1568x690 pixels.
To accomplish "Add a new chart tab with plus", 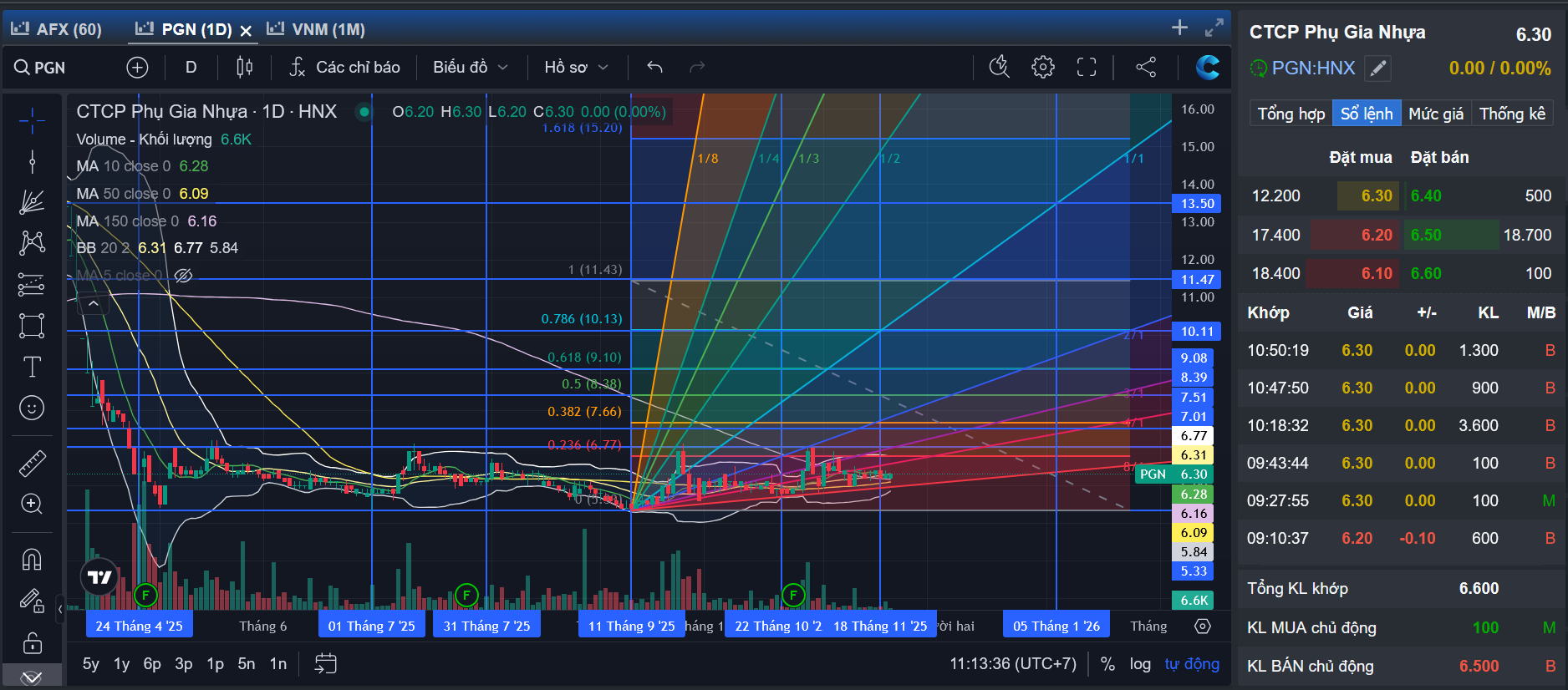I will (1179, 28).
